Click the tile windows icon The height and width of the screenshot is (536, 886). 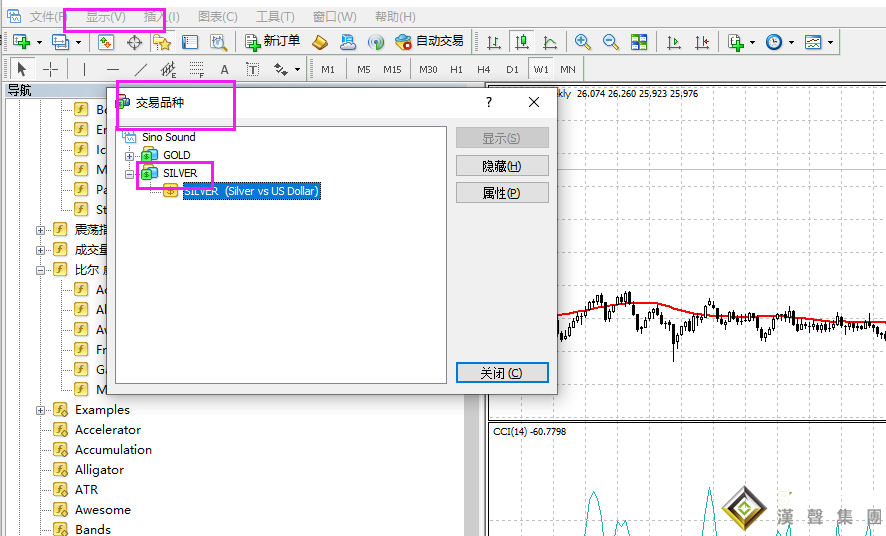click(639, 42)
